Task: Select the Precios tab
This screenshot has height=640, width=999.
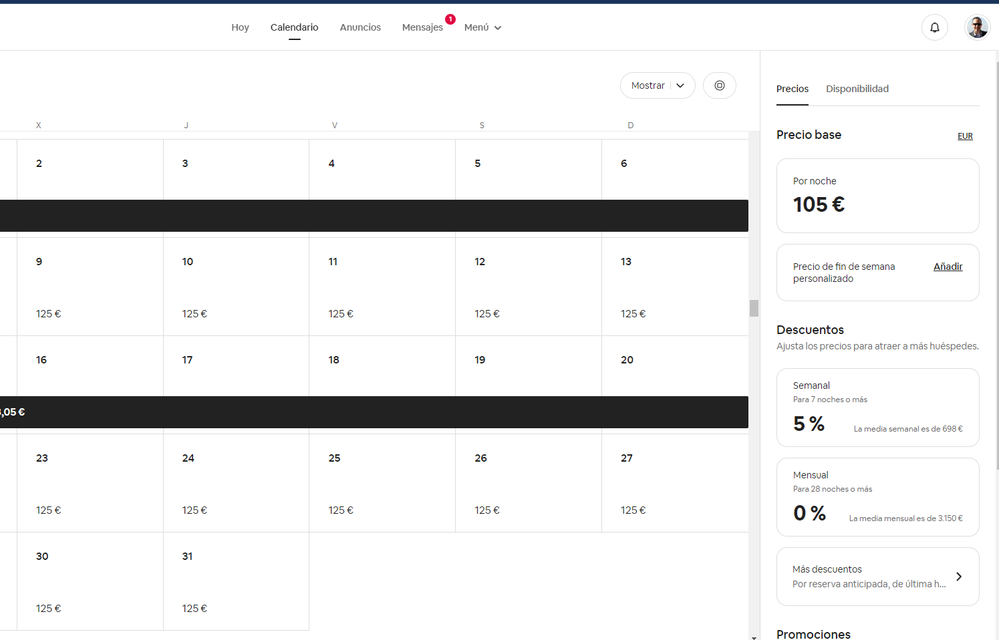Action: [792, 89]
